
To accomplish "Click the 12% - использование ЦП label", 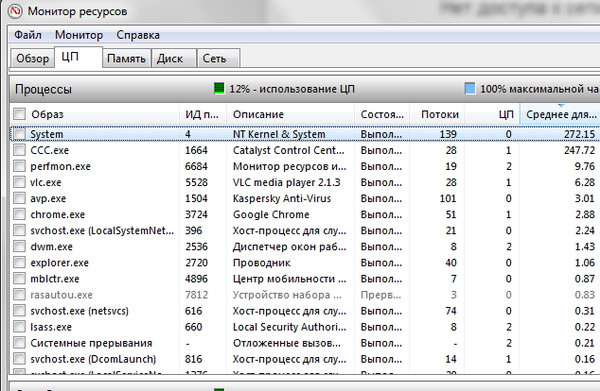I will click(x=292, y=89).
